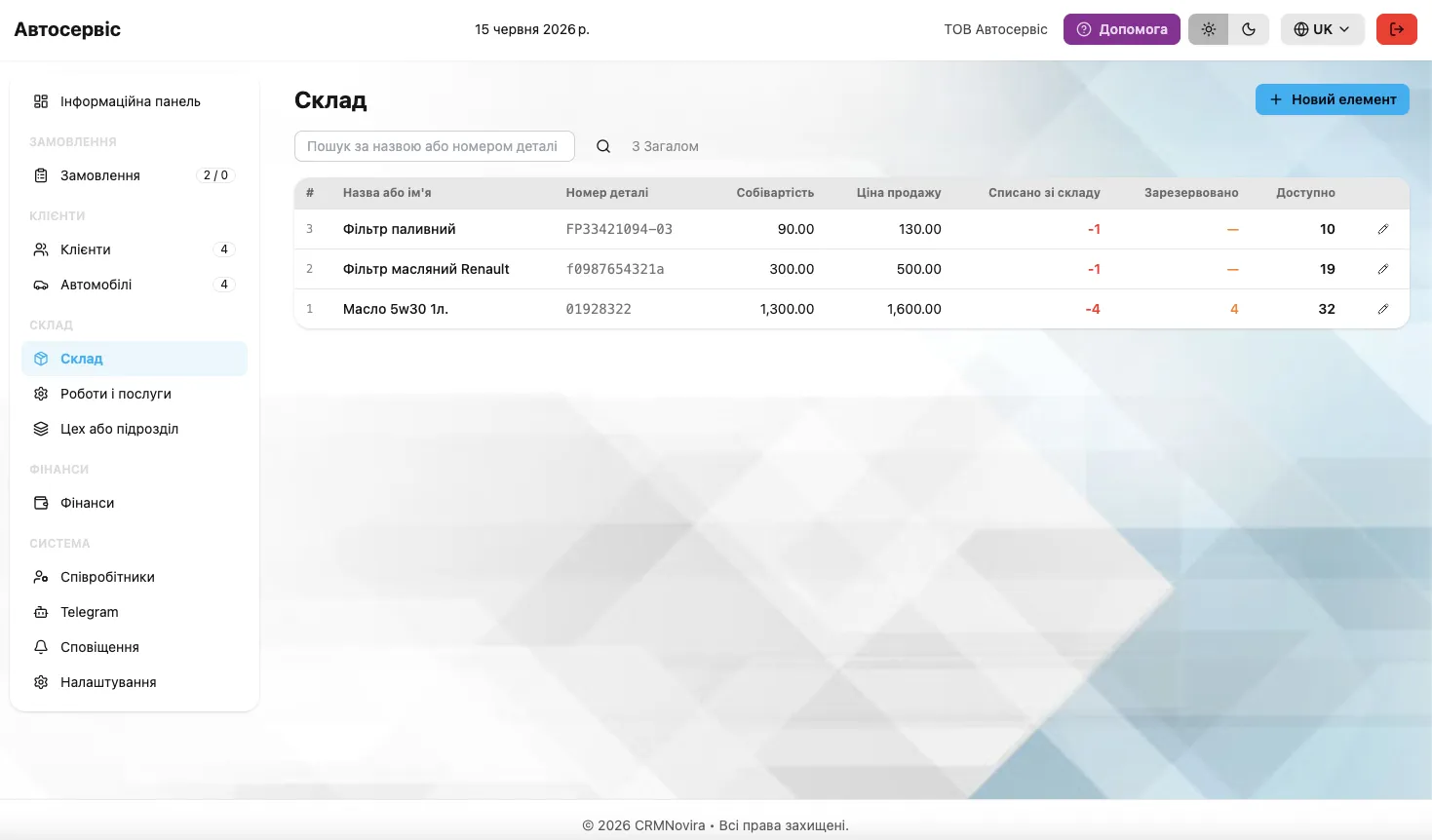Open the Клієнти sidebar section
The image size is (1432, 840).
pyautogui.click(x=135, y=249)
